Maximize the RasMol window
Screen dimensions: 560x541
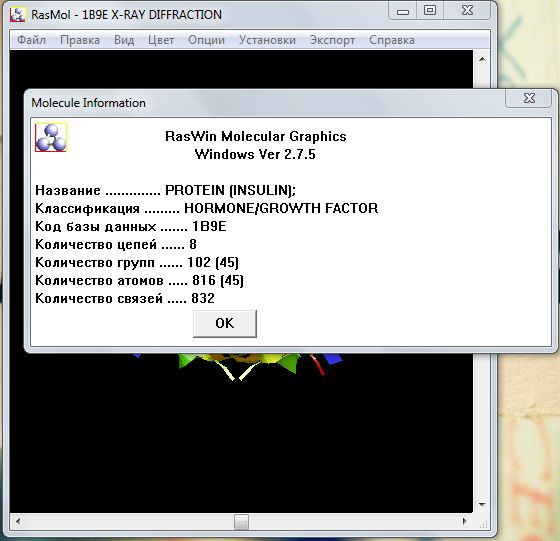point(430,11)
